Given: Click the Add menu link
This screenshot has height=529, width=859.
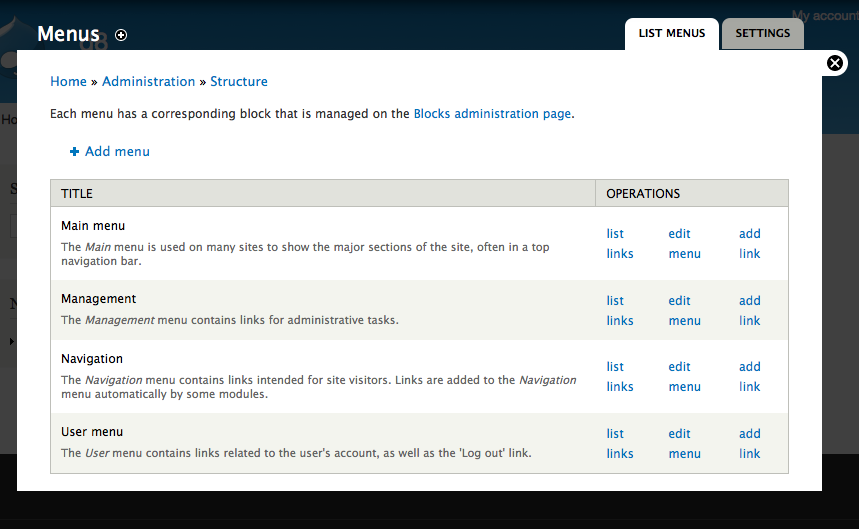Looking at the screenshot, I should pos(117,152).
